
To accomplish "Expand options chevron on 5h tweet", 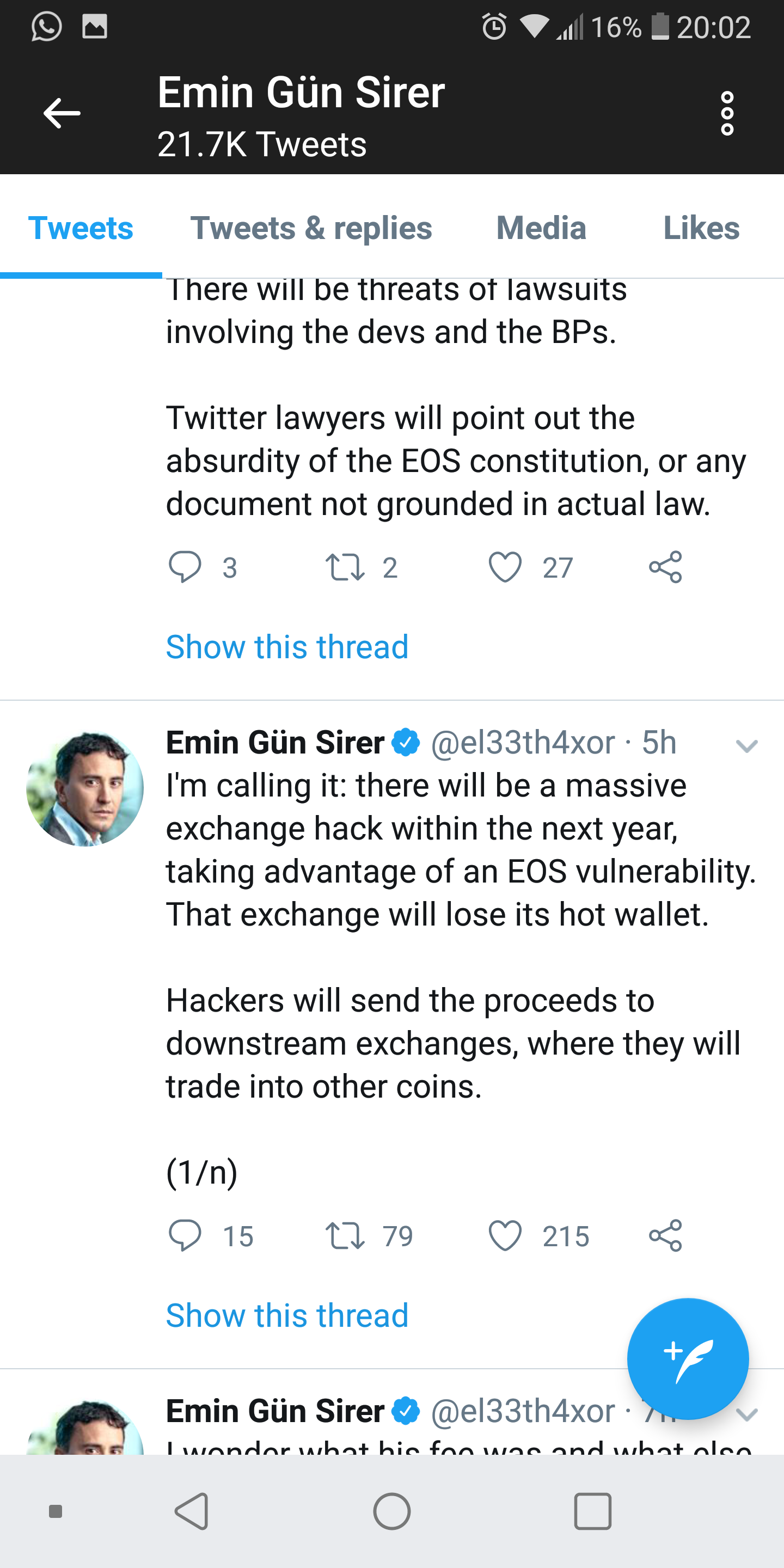I will click(746, 746).
